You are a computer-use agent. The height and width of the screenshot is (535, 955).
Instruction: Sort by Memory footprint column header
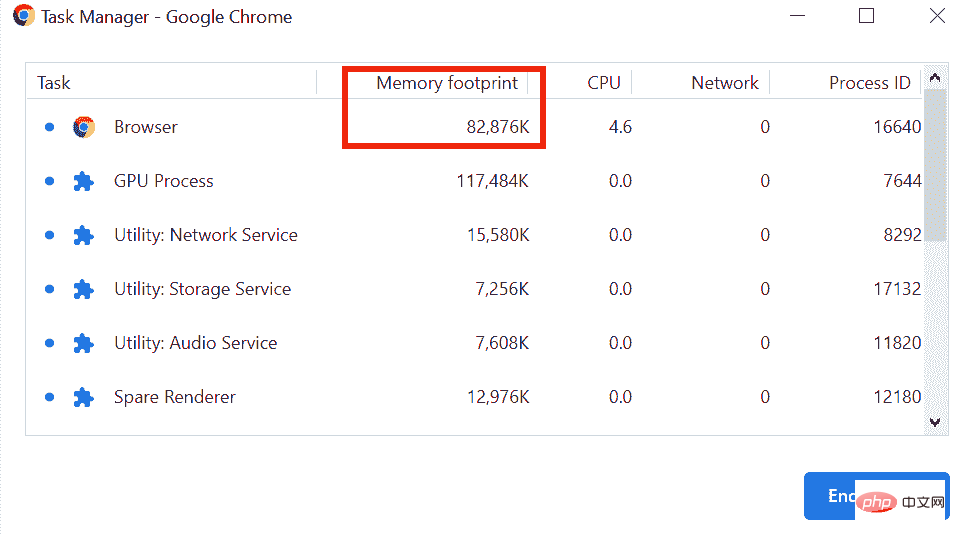click(x=447, y=83)
